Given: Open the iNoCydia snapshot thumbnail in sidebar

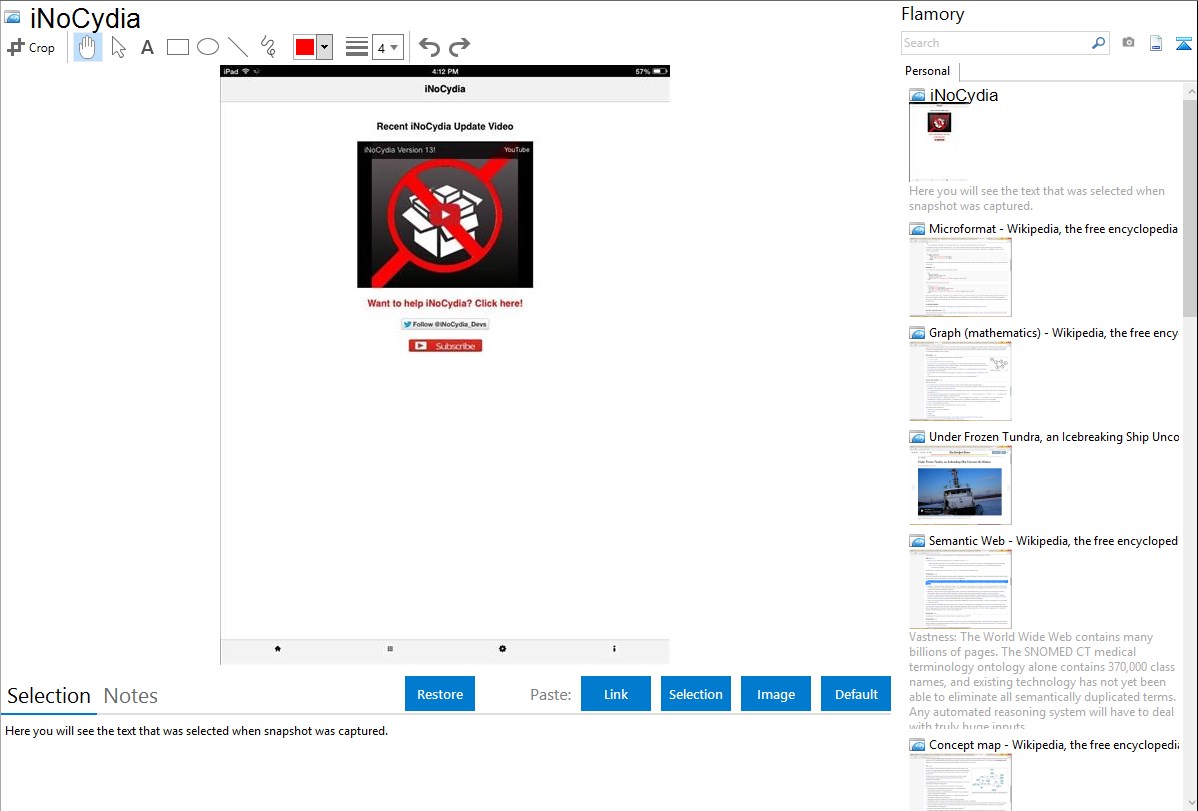Looking at the screenshot, I should point(939,142).
